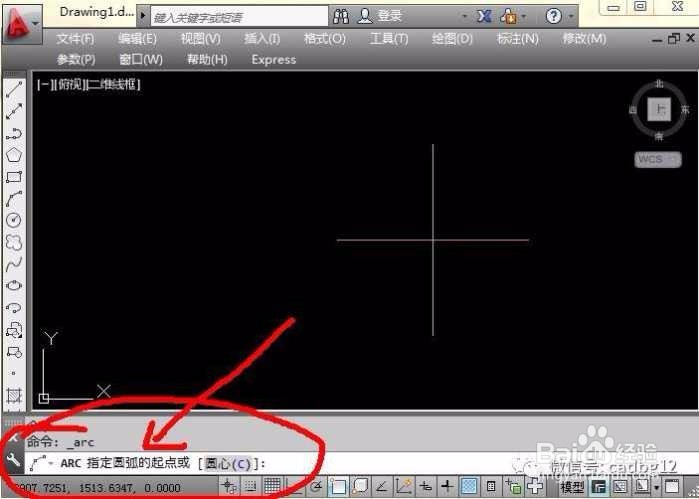
Task: Select the Rectangle tool
Action: (13, 177)
